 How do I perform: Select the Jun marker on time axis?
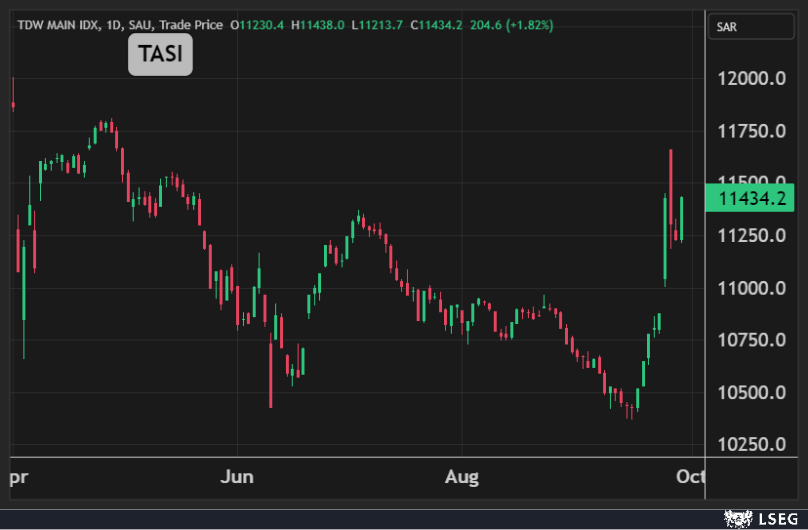(238, 476)
